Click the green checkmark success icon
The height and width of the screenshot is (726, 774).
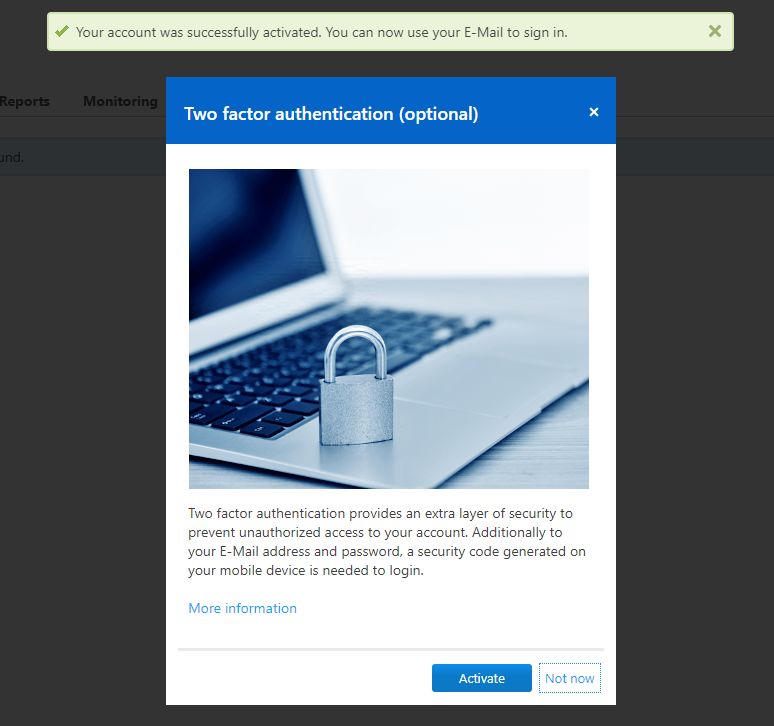tap(62, 32)
